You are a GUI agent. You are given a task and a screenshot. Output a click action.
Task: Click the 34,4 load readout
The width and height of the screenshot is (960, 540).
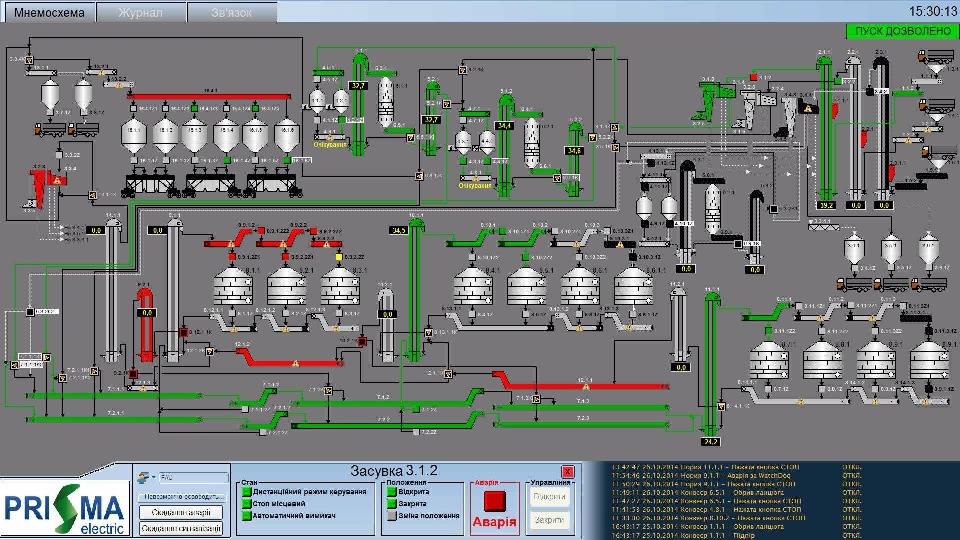504,125
